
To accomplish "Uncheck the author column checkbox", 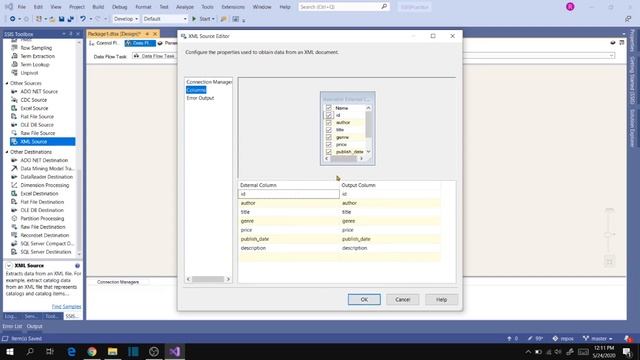I will [x=329, y=122].
